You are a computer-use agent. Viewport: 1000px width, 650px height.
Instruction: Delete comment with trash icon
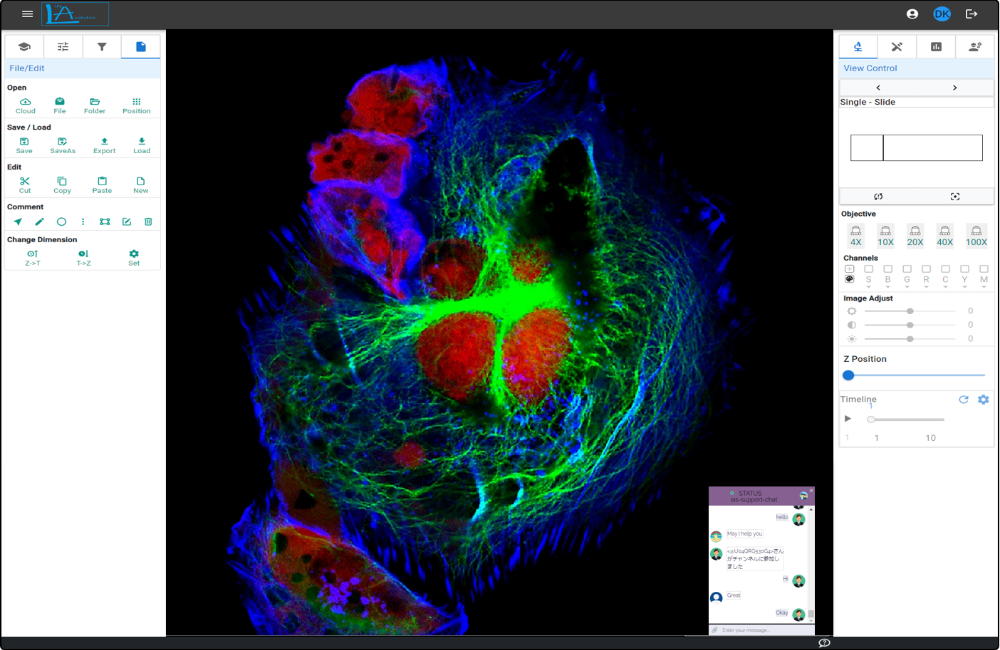(x=148, y=222)
